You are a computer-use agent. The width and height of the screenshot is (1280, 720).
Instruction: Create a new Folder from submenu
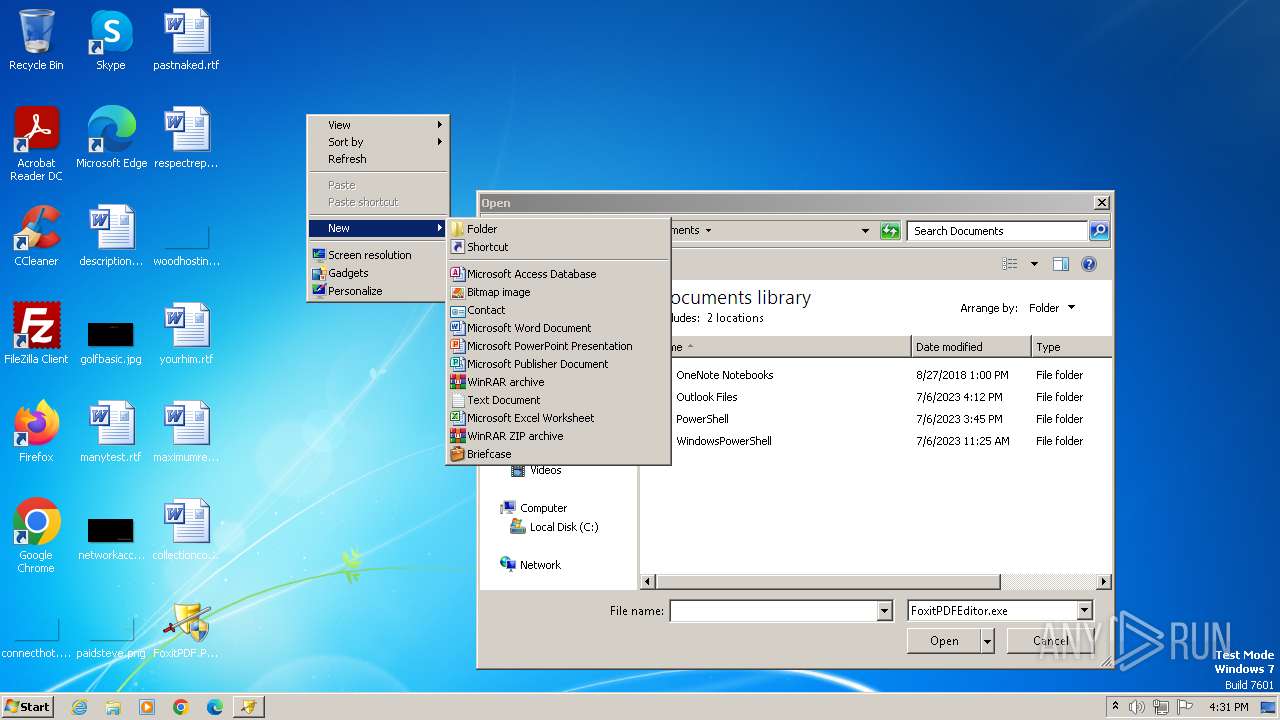(558, 229)
